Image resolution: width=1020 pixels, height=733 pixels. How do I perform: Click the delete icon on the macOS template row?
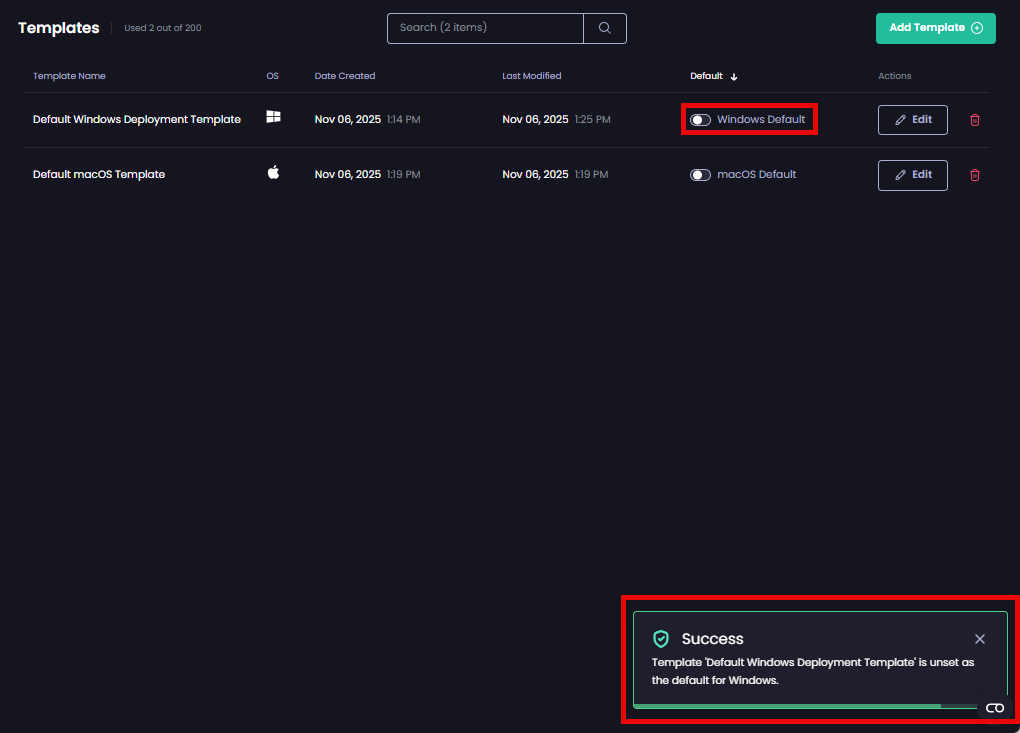pos(975,175)
